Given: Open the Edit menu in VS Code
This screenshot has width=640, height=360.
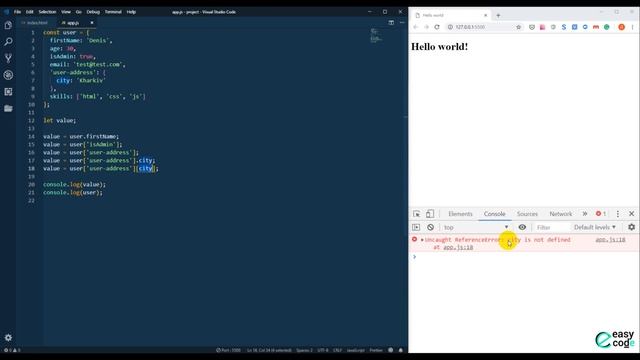Looking at the screenshot, I should (29, 12).
